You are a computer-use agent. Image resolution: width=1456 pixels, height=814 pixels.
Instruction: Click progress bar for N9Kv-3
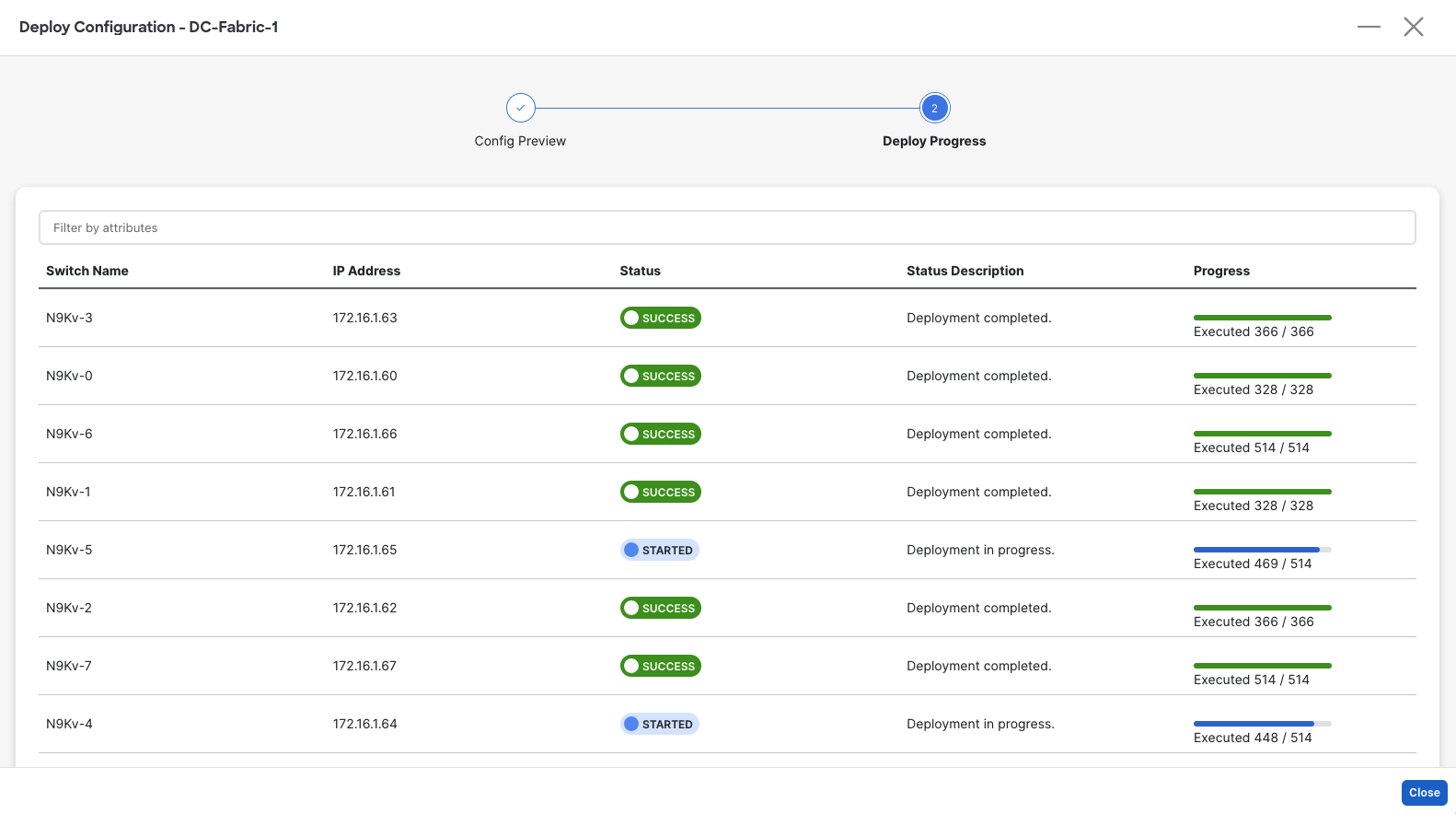[x=1263, y=318]
